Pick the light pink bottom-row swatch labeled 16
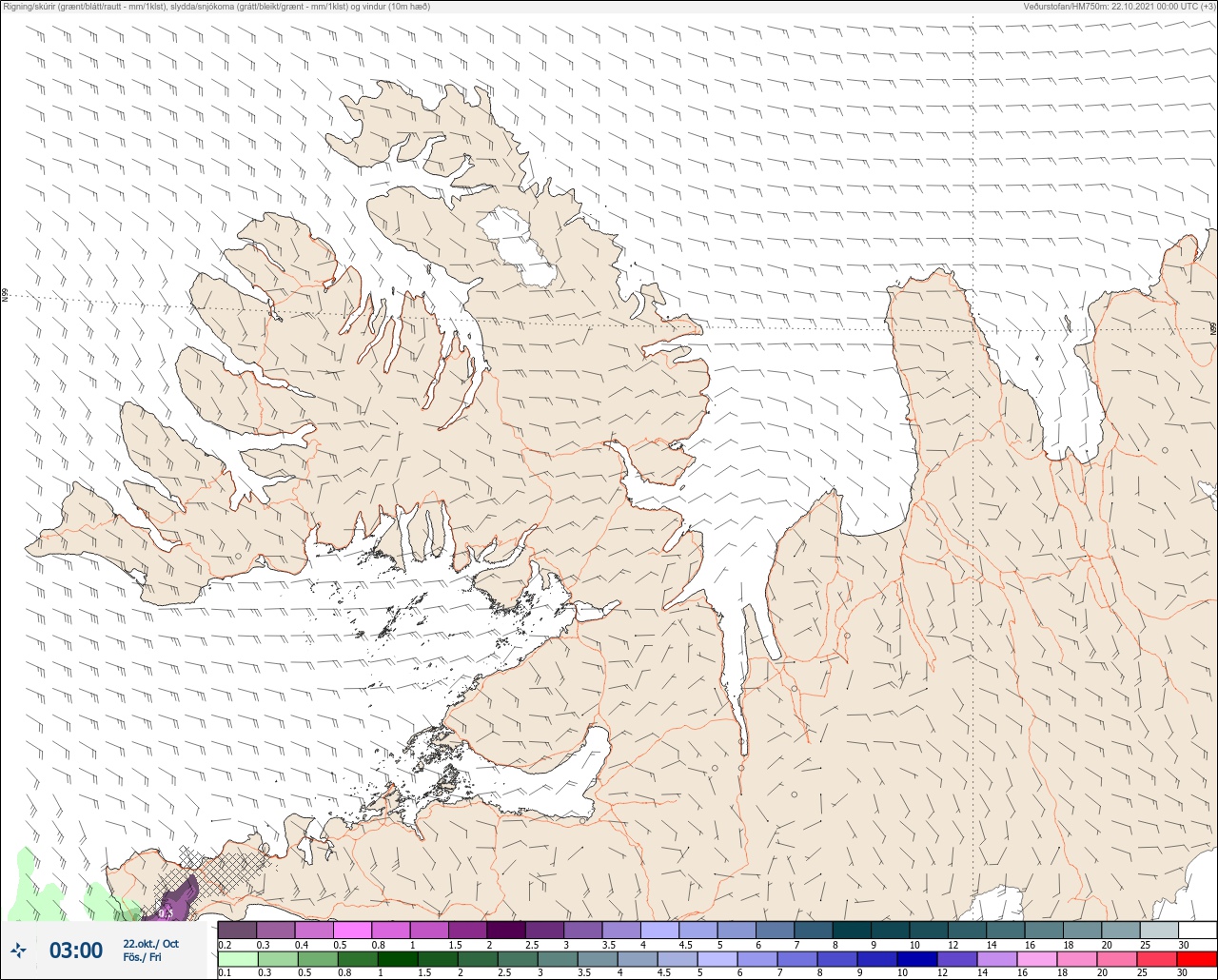1218x980 pixels. pos(1037,959)
